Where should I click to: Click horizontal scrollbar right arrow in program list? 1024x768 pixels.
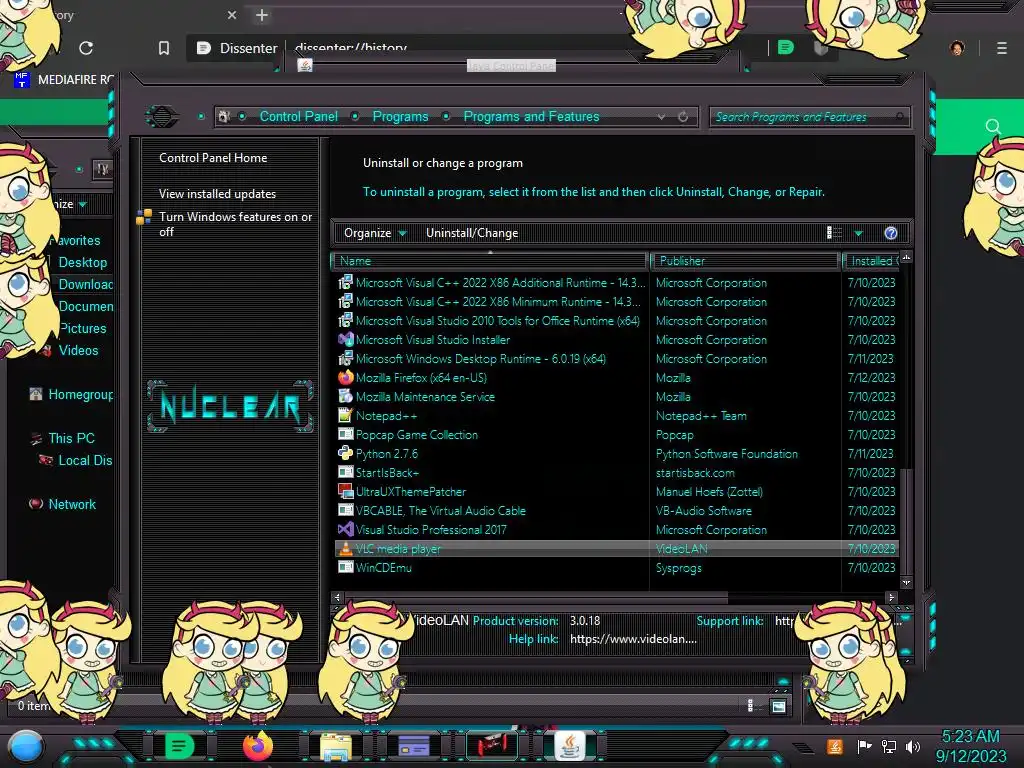891,597
